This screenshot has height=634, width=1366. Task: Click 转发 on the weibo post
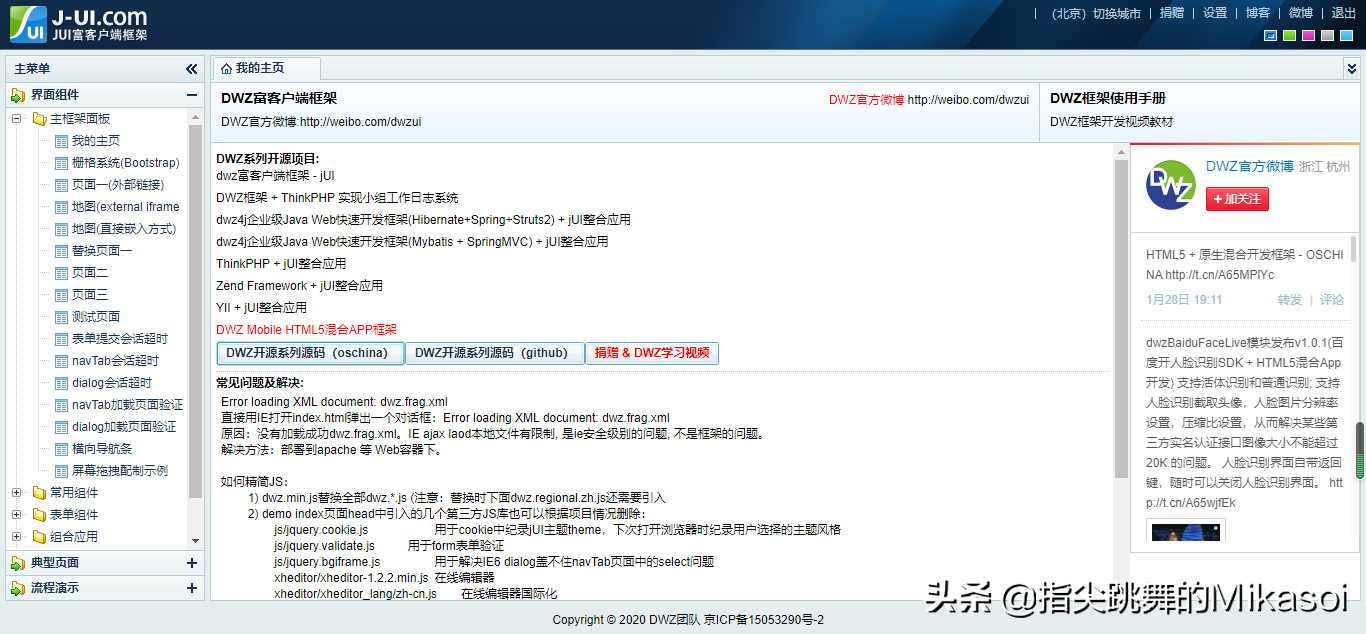[1290, 299]
